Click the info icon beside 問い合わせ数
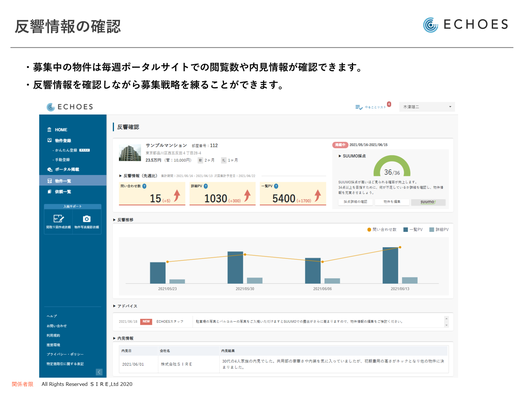Image resolution: width=524 pixels, height=393 pixels. [x=144, y=186]
